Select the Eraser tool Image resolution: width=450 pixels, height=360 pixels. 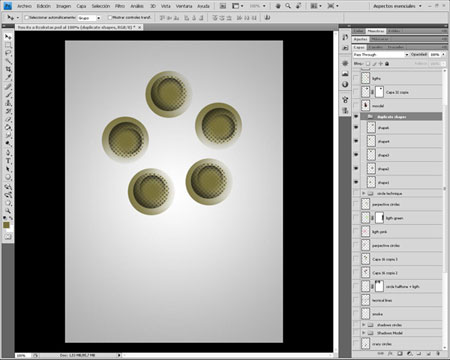8,119
